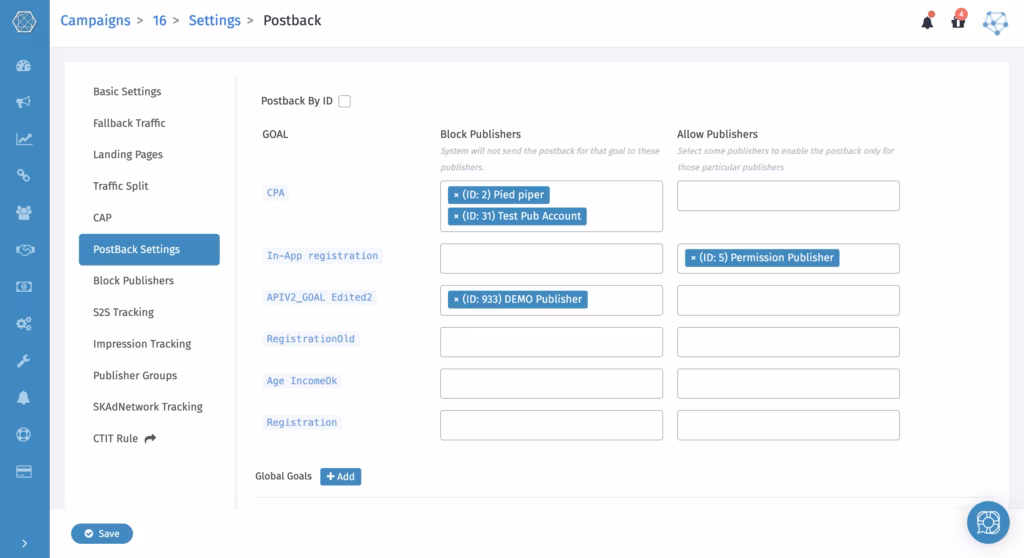Open Registration Block Publishers selector
Image resolution: width=1024 pixels, height=558 pixels.
(551, 425)
